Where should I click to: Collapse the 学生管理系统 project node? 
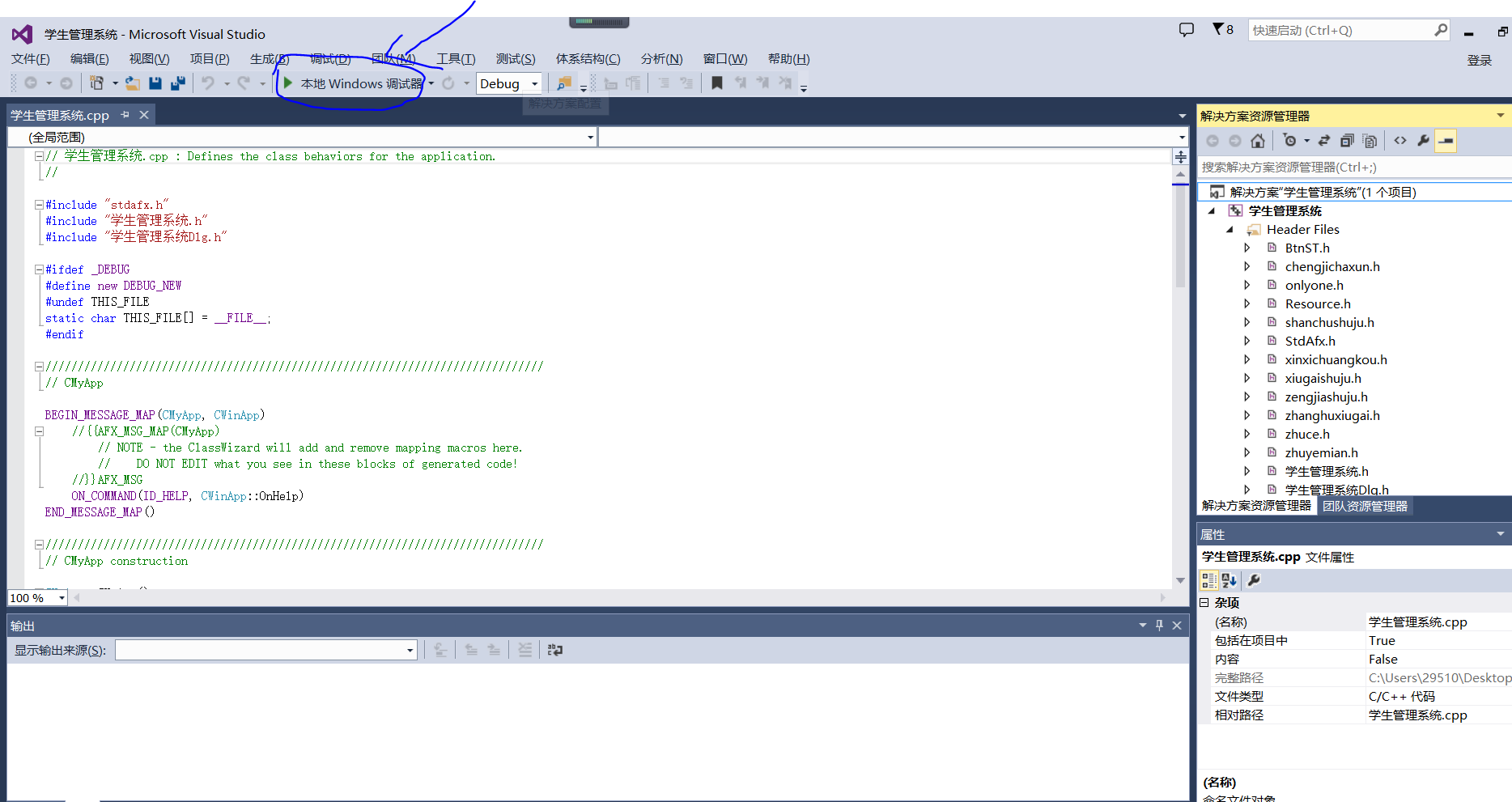(1212, 211)
